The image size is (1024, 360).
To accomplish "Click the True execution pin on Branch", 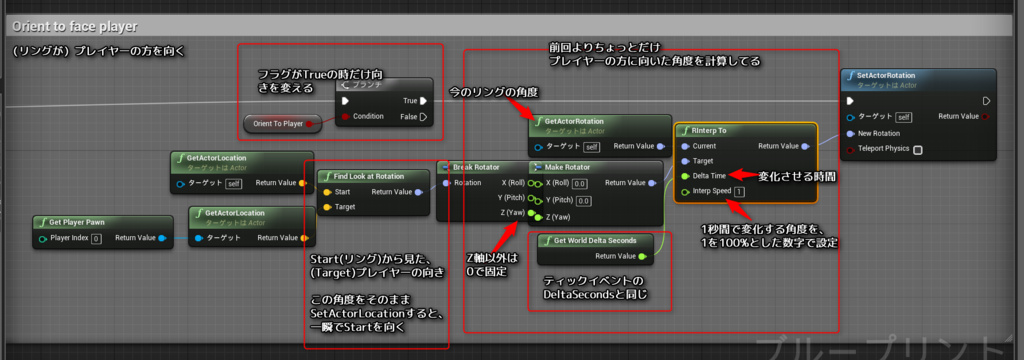I will [423, 101].
